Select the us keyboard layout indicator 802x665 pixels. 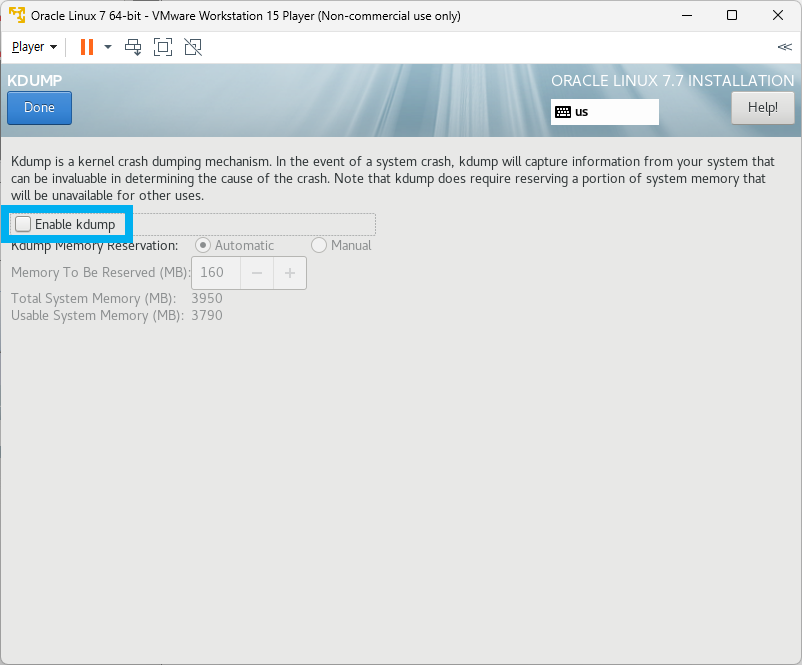(x=605, y=112)
